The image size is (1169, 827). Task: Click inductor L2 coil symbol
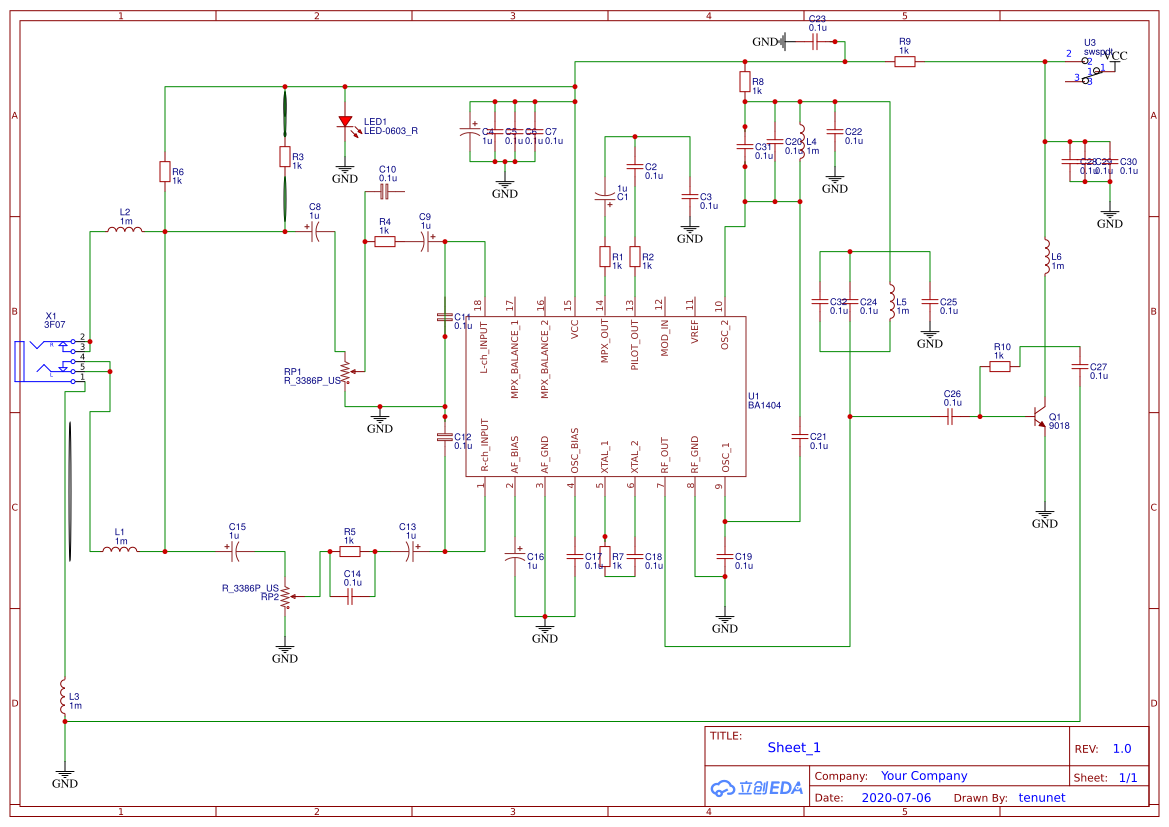coord(125,229)
